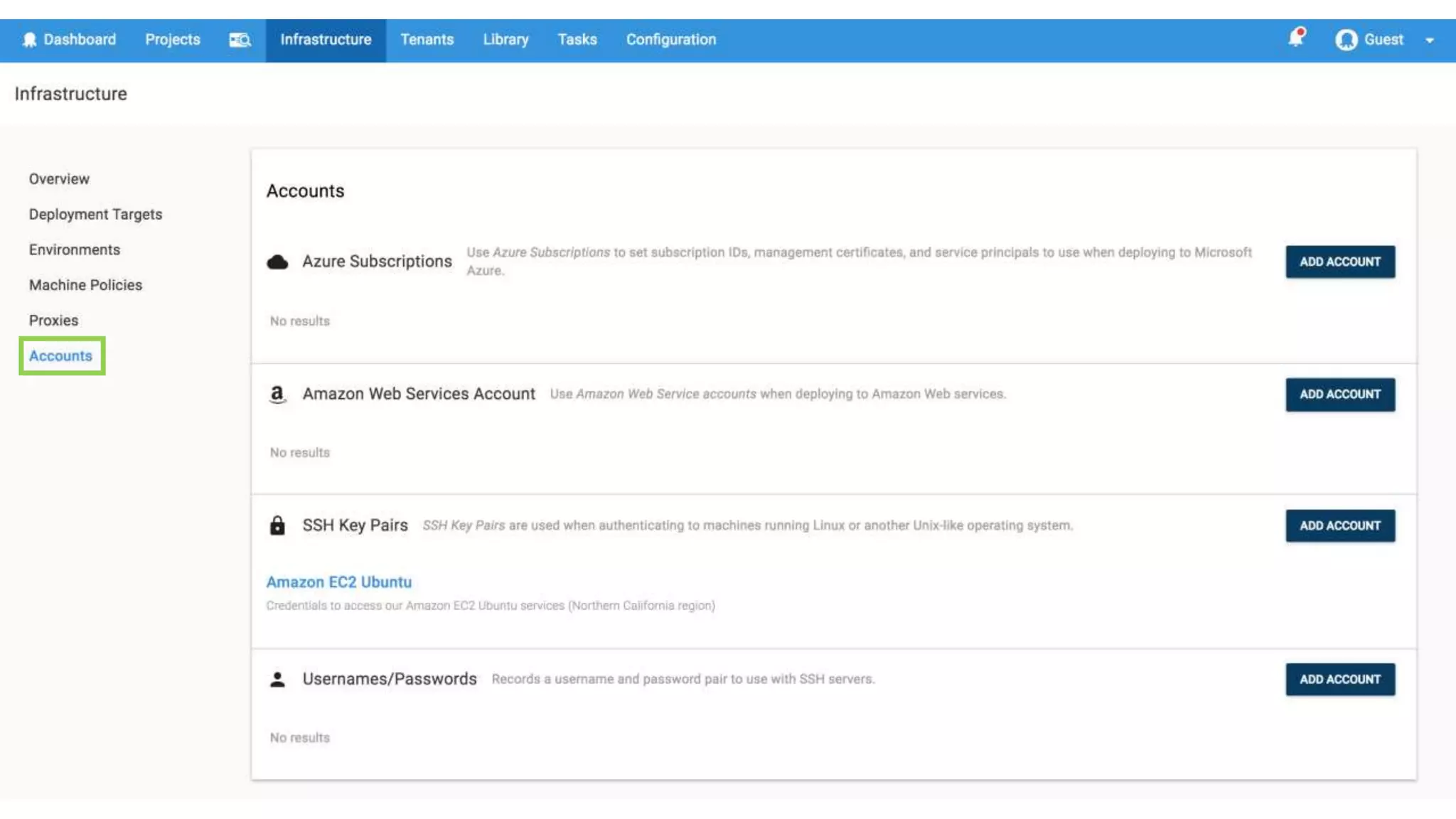
Task: Go to the Tenants tab
Action: coord(427,40)
